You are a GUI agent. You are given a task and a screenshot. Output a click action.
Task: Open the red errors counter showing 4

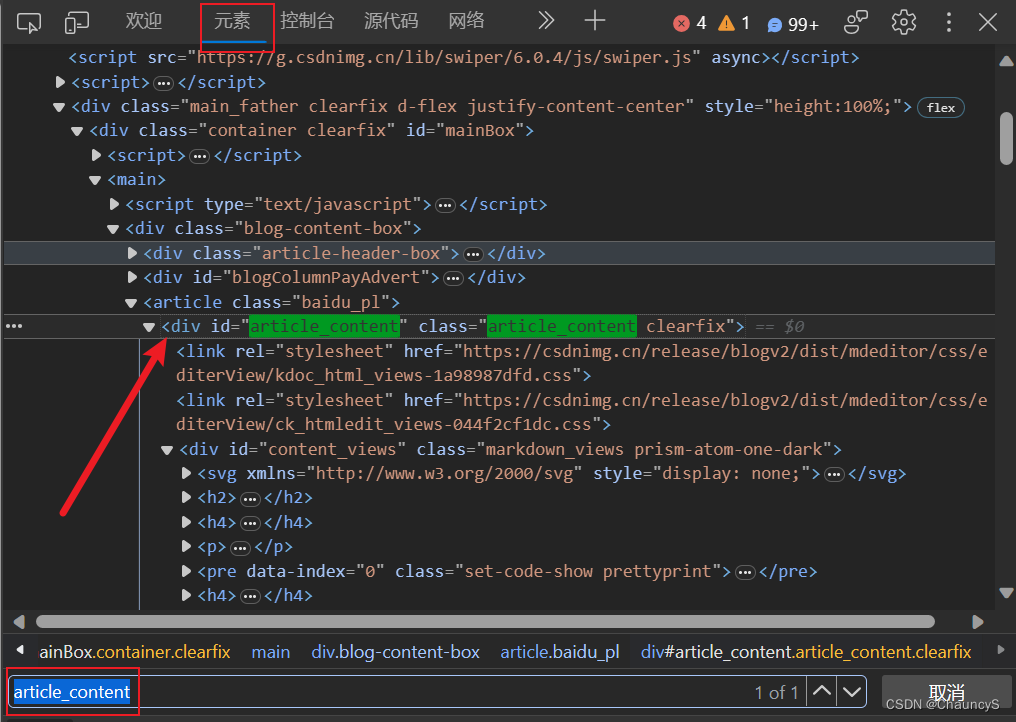pos(690,23)
